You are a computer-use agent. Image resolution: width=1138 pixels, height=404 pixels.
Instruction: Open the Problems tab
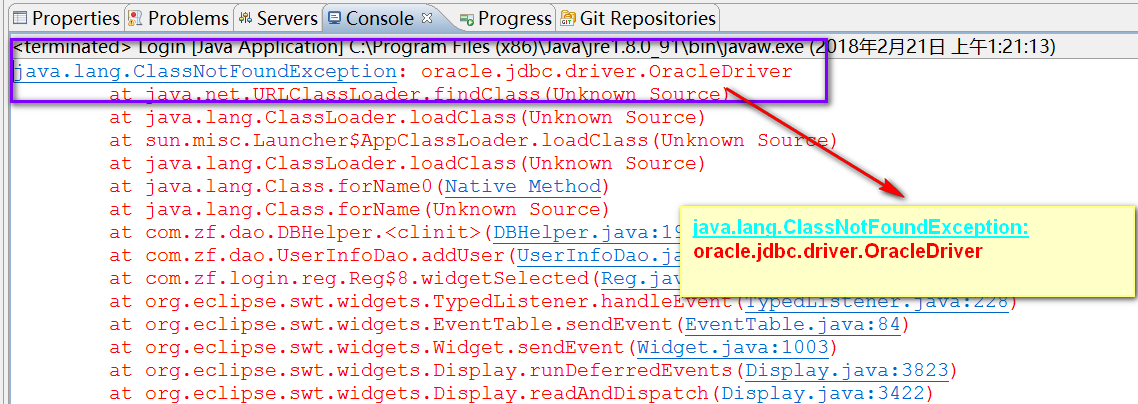click(179, 18)
